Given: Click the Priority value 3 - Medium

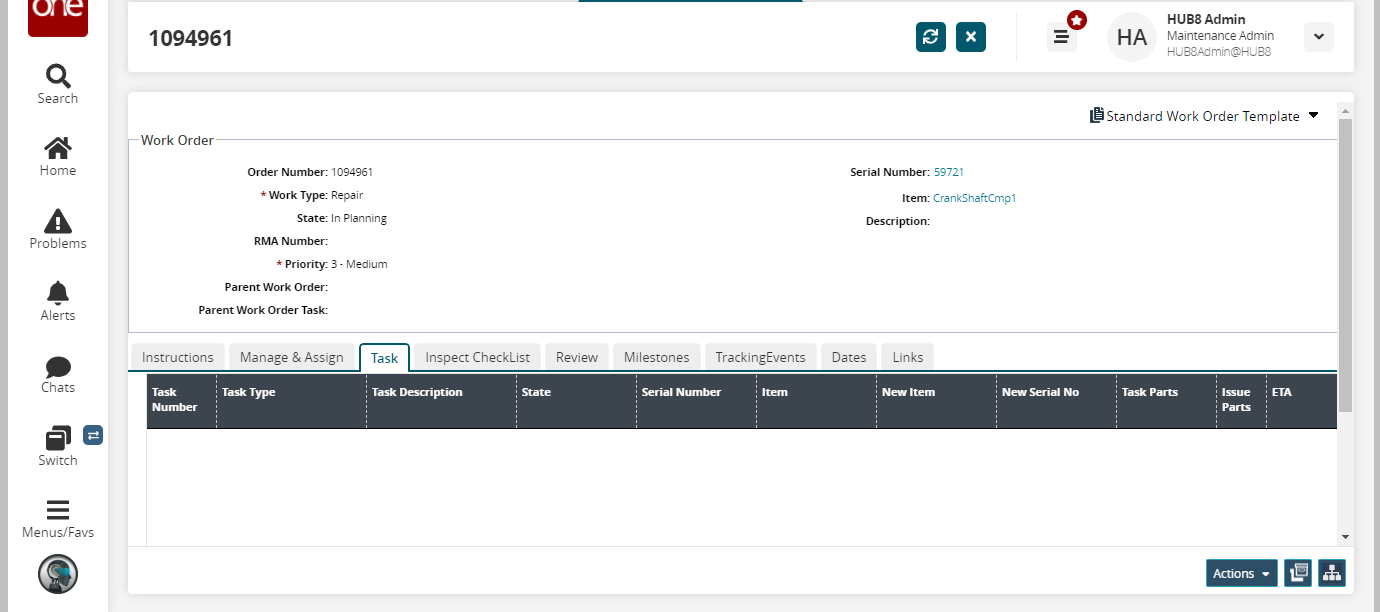Looking at the screenshot, I should 359,264.
